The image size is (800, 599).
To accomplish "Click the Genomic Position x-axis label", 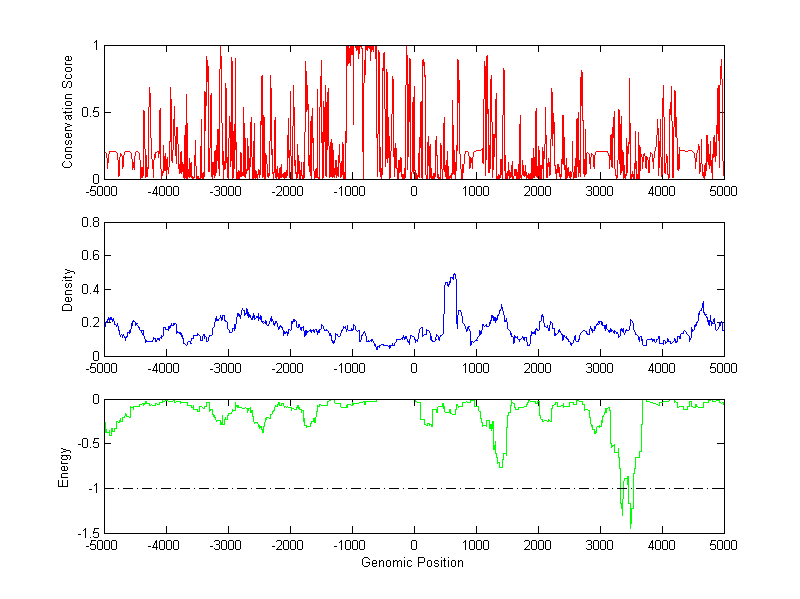I will point(412,563).
